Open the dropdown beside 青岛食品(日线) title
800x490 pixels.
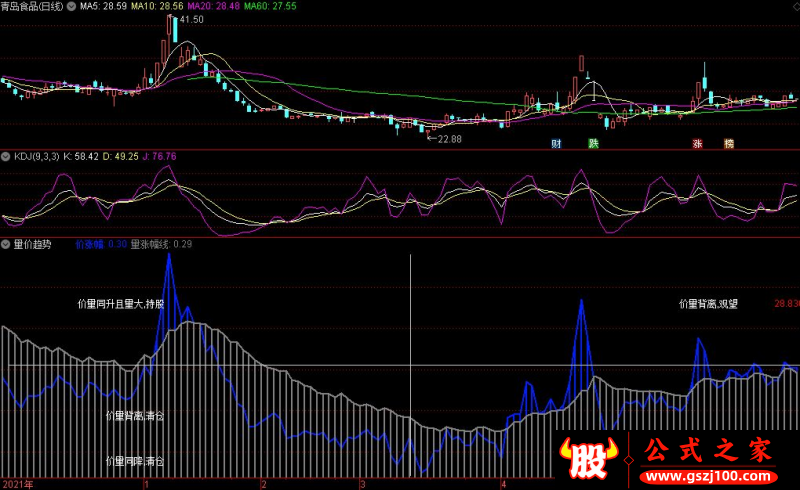[x=72, y=6]
